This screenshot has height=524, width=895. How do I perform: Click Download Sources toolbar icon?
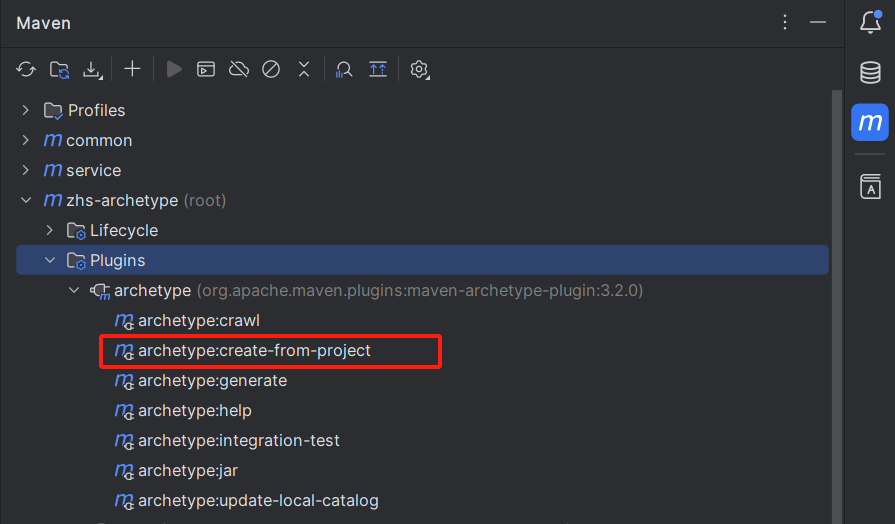click(x=92, y=69)
